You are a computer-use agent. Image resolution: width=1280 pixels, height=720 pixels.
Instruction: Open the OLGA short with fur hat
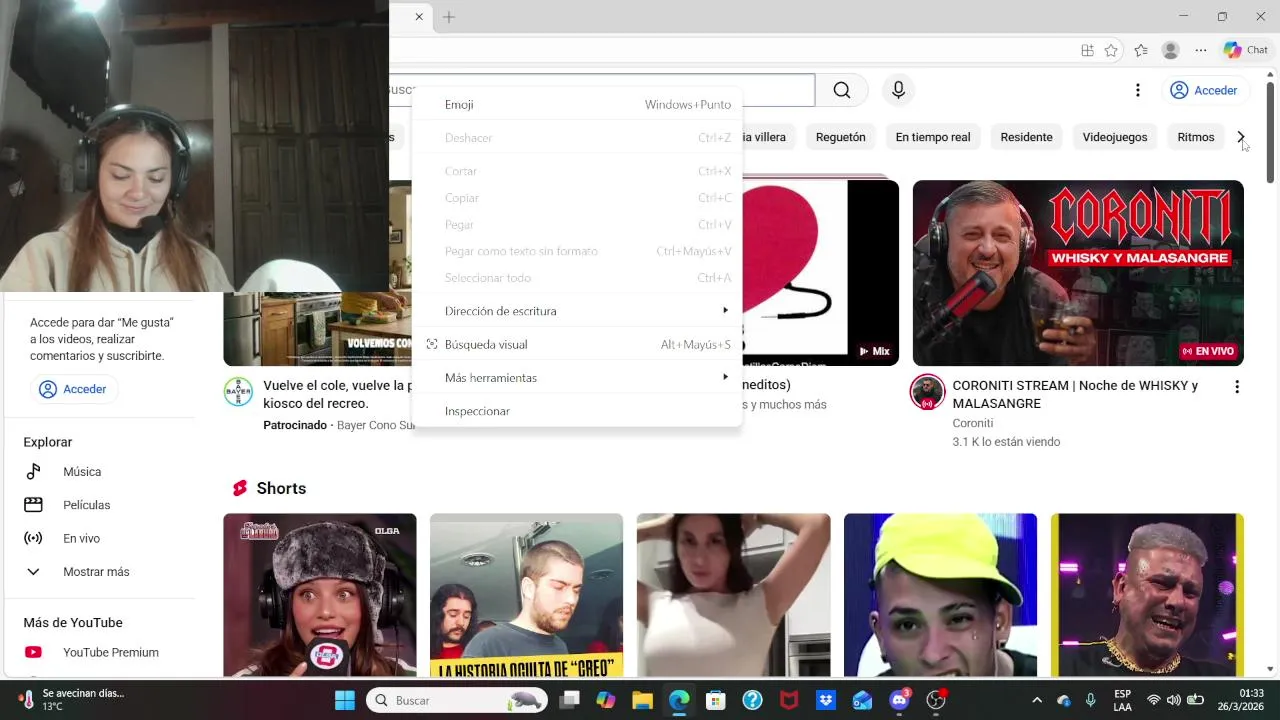point(320,595)
